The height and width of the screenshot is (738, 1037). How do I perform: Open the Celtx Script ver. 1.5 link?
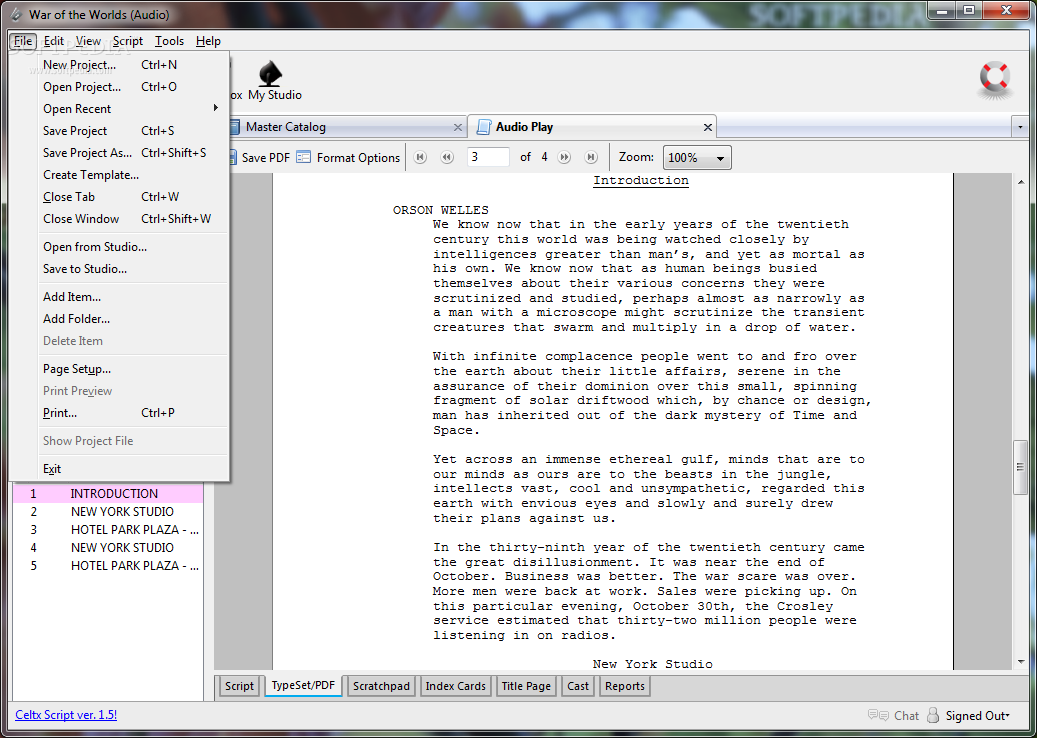pyautogui.click(x=66, y=714)
